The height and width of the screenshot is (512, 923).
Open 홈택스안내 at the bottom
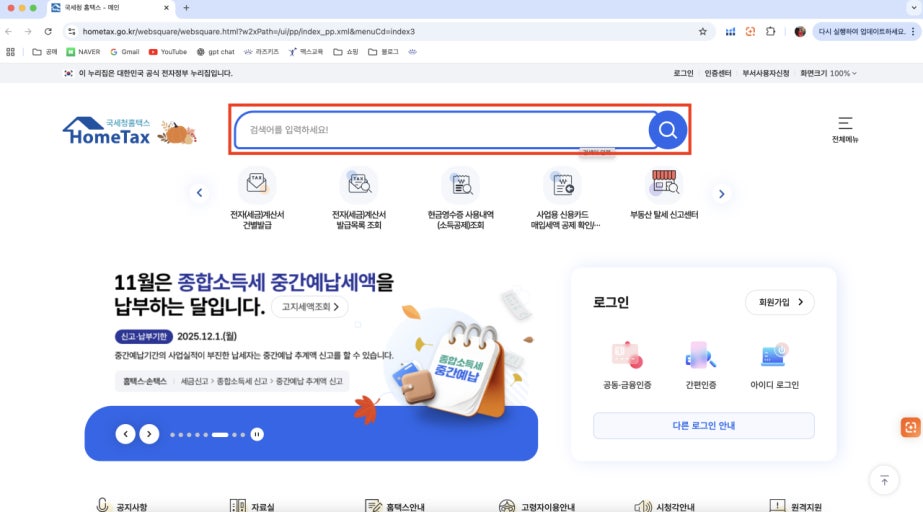(394, 506)
